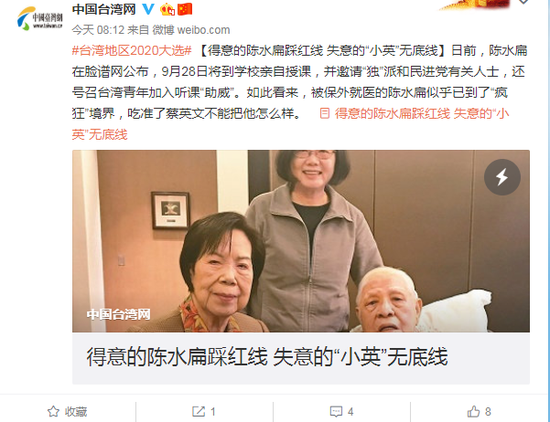Click the lightning bolt badge on image
This screenshot has height=422, width=550.
click(x=502, y=177)
